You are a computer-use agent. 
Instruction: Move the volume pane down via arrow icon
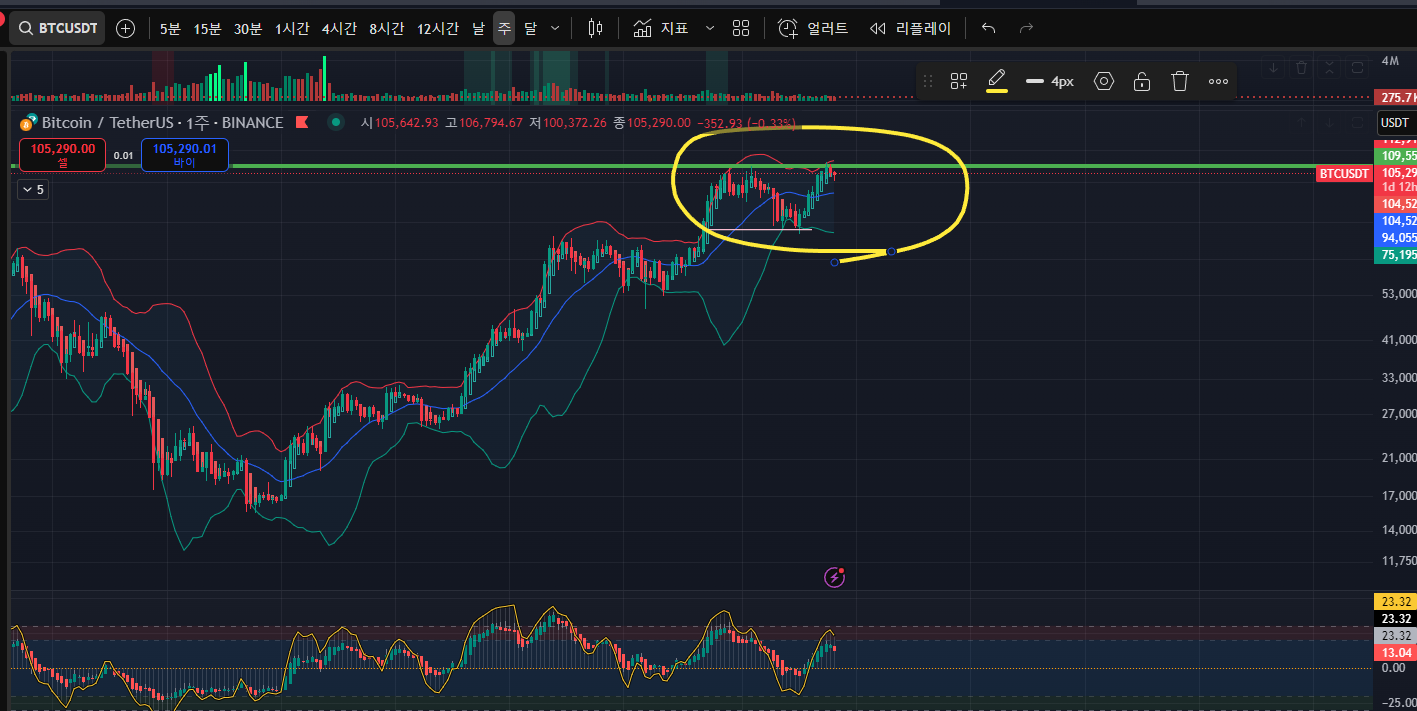coord(1273,68)
